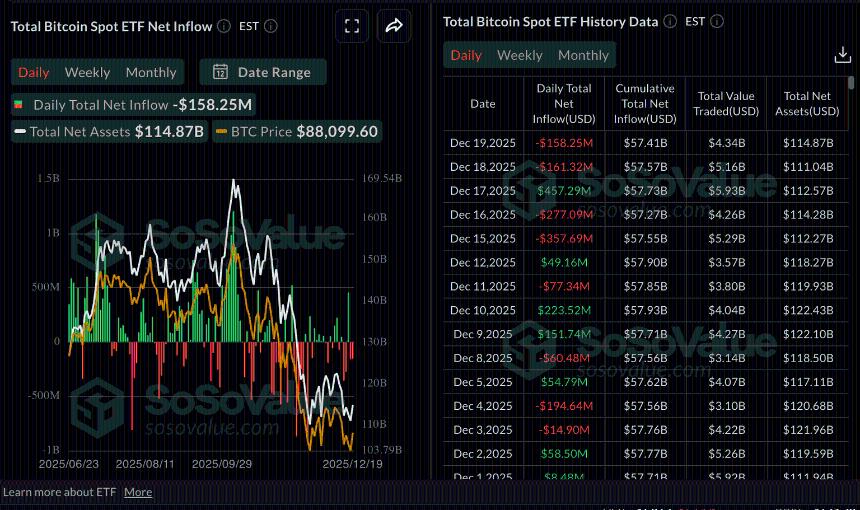Open EST info icon in Net Inflow panel
The height and width of the screenshot is (510, 860).
click(271, 26)
